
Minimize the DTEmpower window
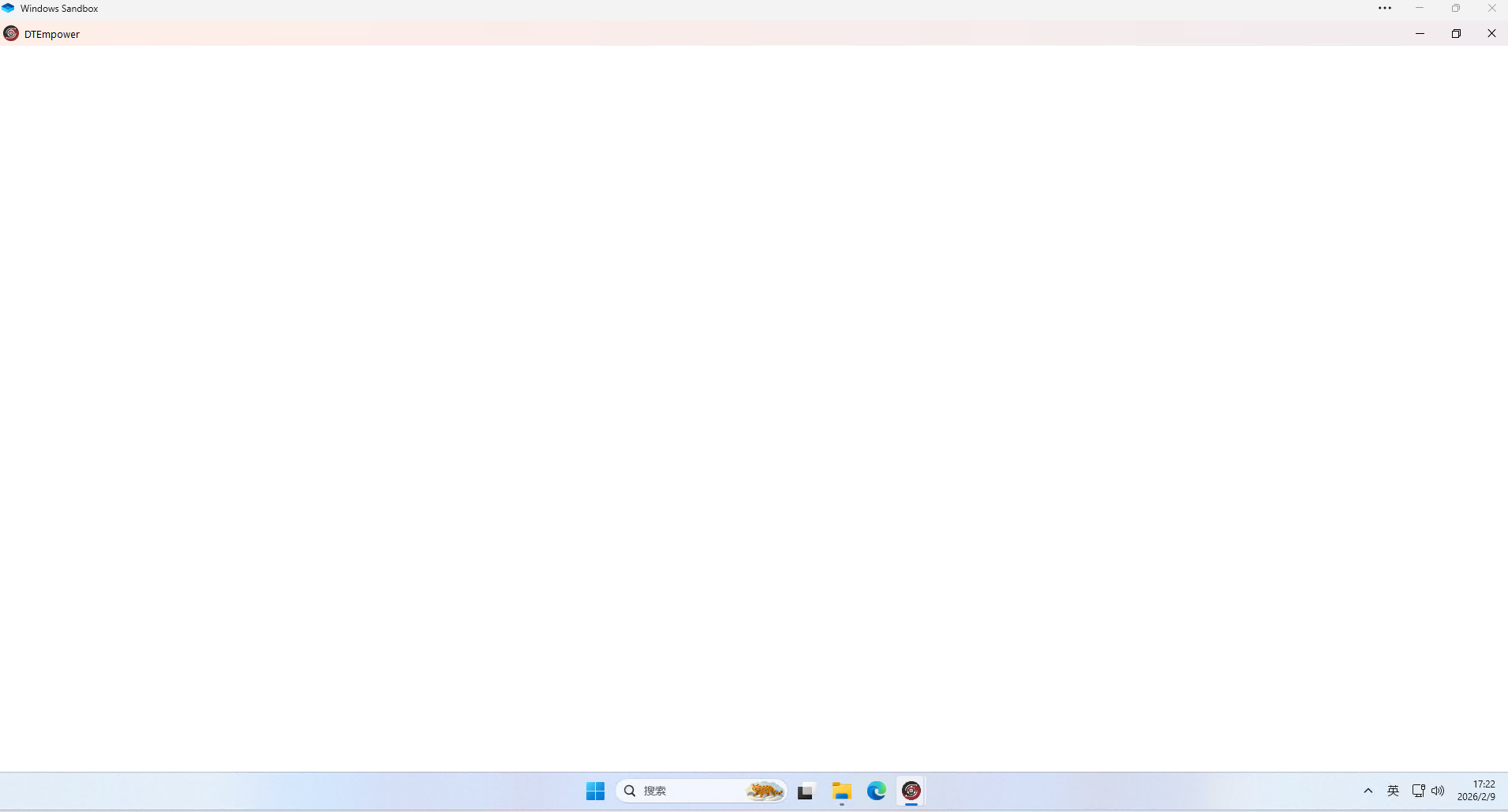(x=1420, y=34)
